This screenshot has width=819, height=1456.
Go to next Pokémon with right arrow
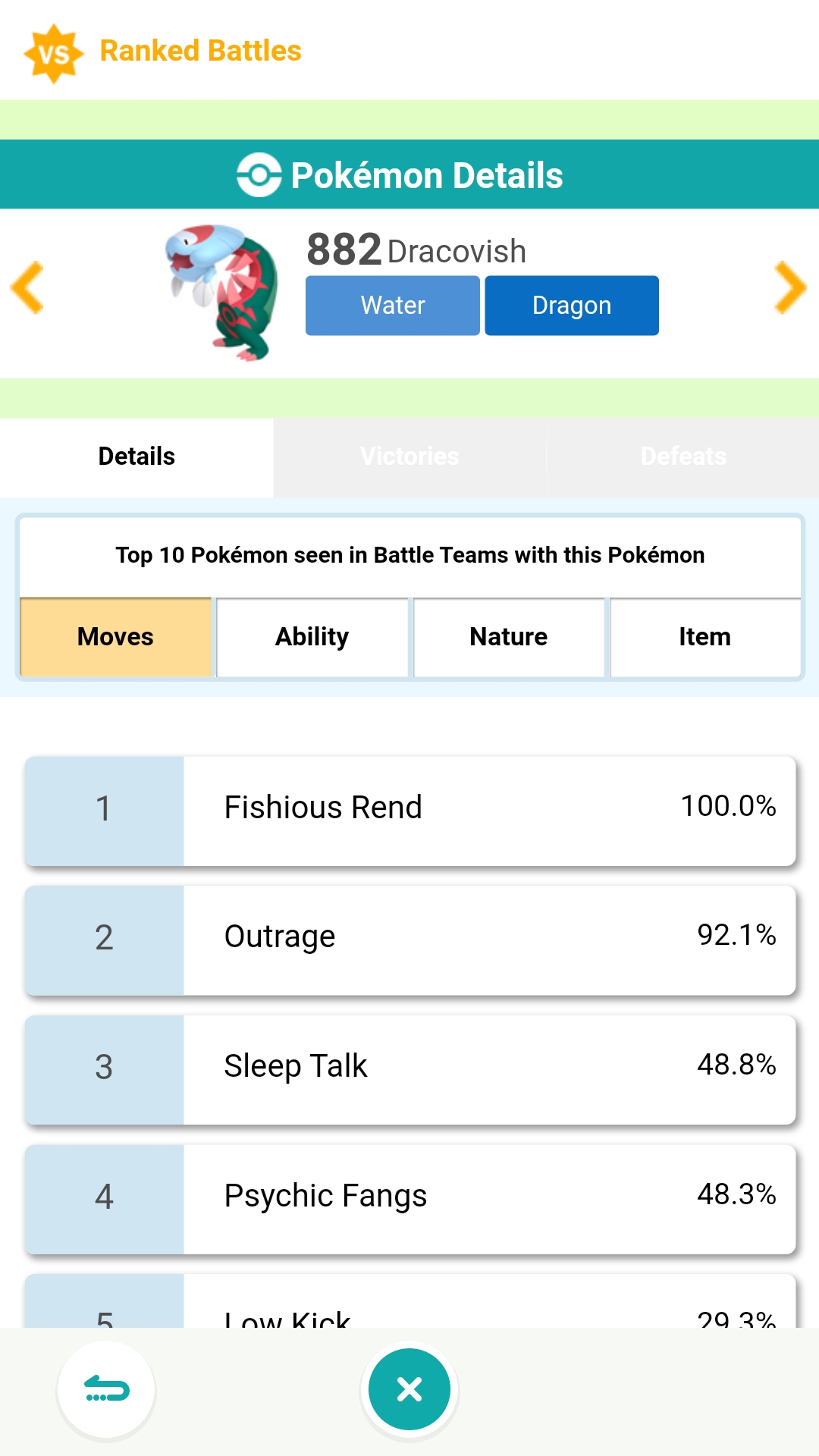pyautogui.click(x=789, y=287)
